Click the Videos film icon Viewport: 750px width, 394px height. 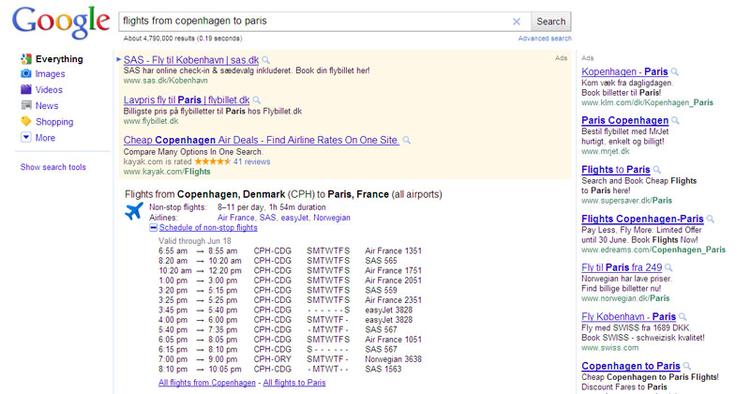(x=26, y=89)
